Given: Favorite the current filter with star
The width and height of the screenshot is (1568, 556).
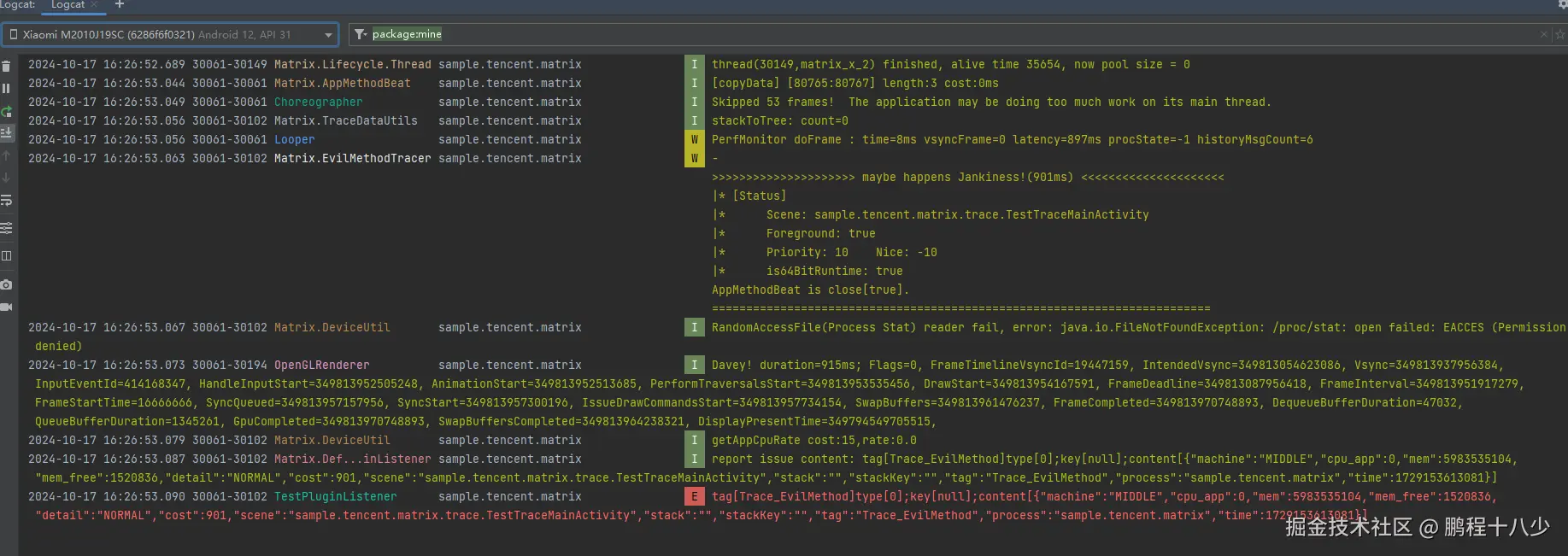Looking at the screenshot, I should [x=1559, y=34].
